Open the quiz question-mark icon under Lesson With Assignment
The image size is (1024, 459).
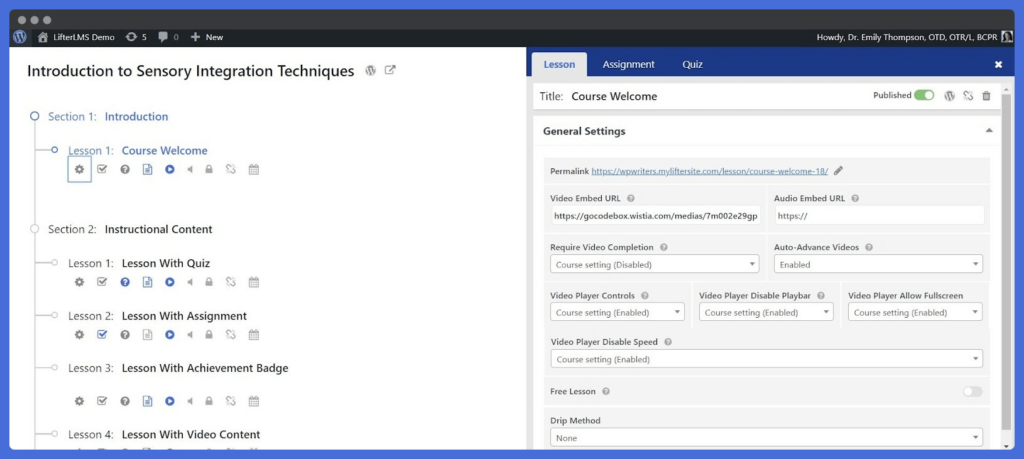point(125,334)
